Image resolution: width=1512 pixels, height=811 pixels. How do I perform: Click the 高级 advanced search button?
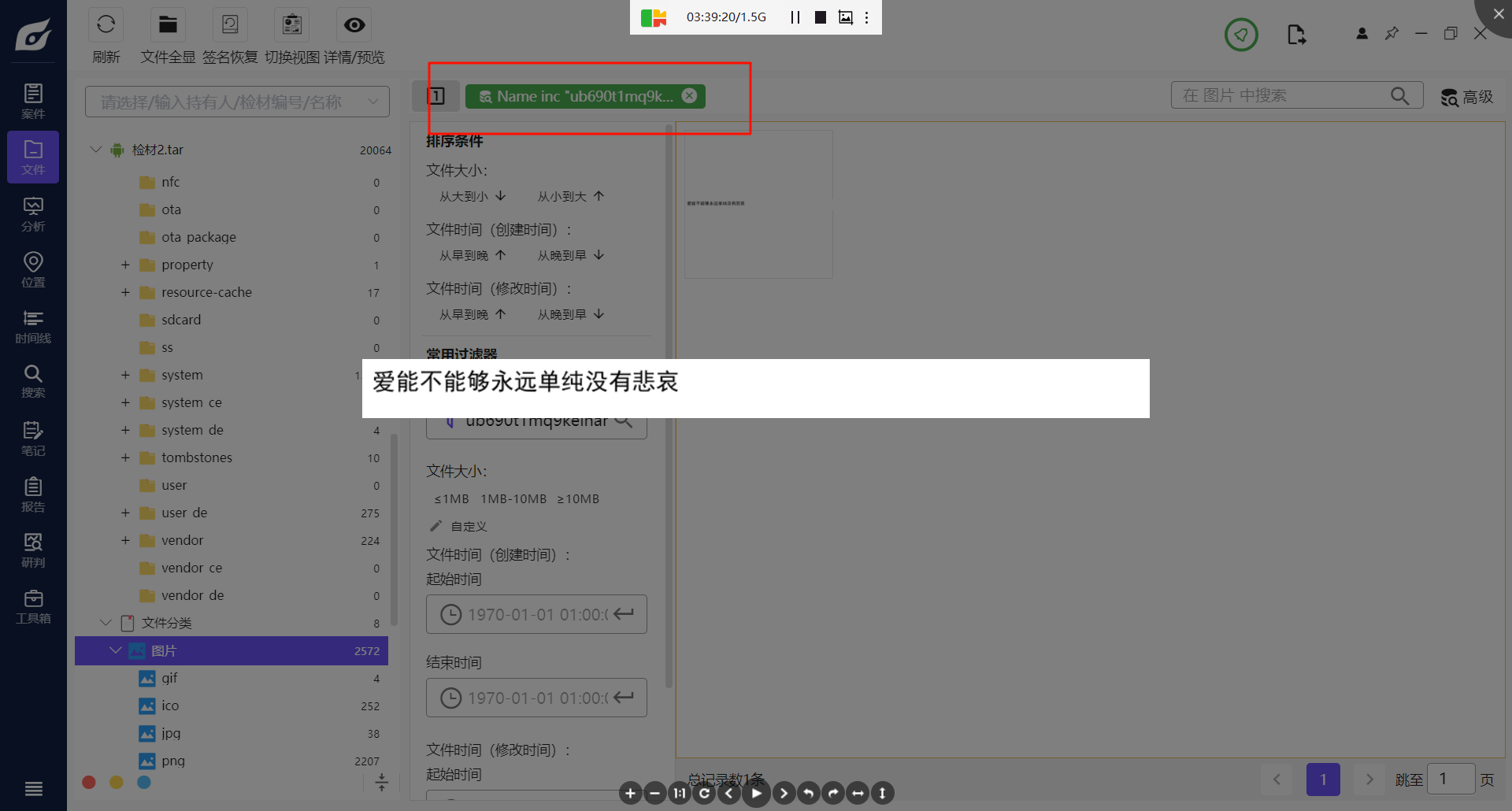(x=1467, y=97)
